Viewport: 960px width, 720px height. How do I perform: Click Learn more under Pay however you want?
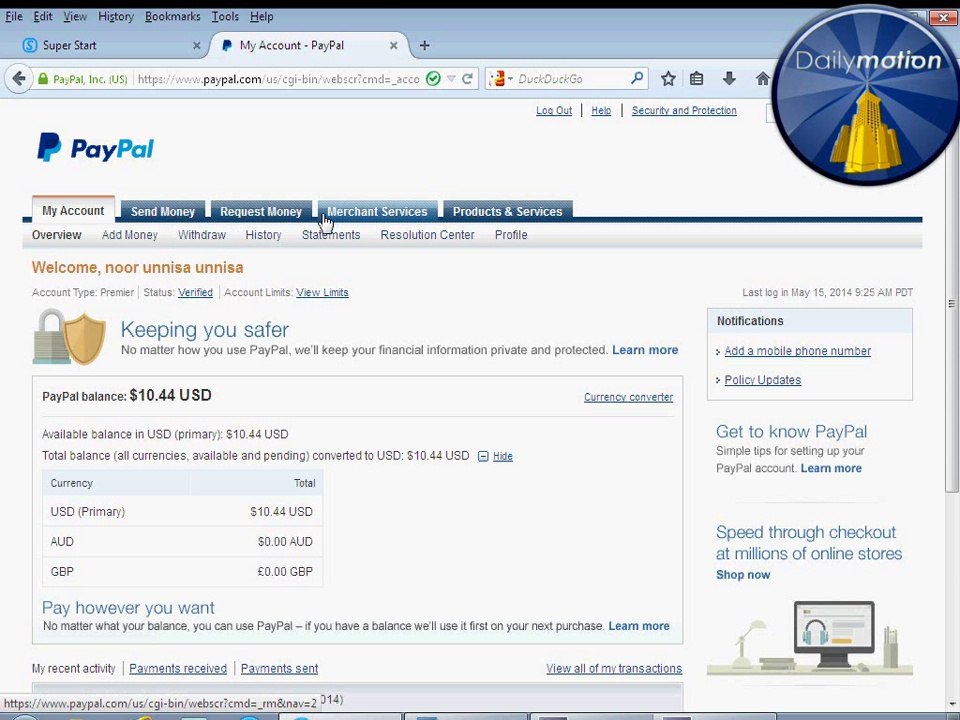coord(639,626)
